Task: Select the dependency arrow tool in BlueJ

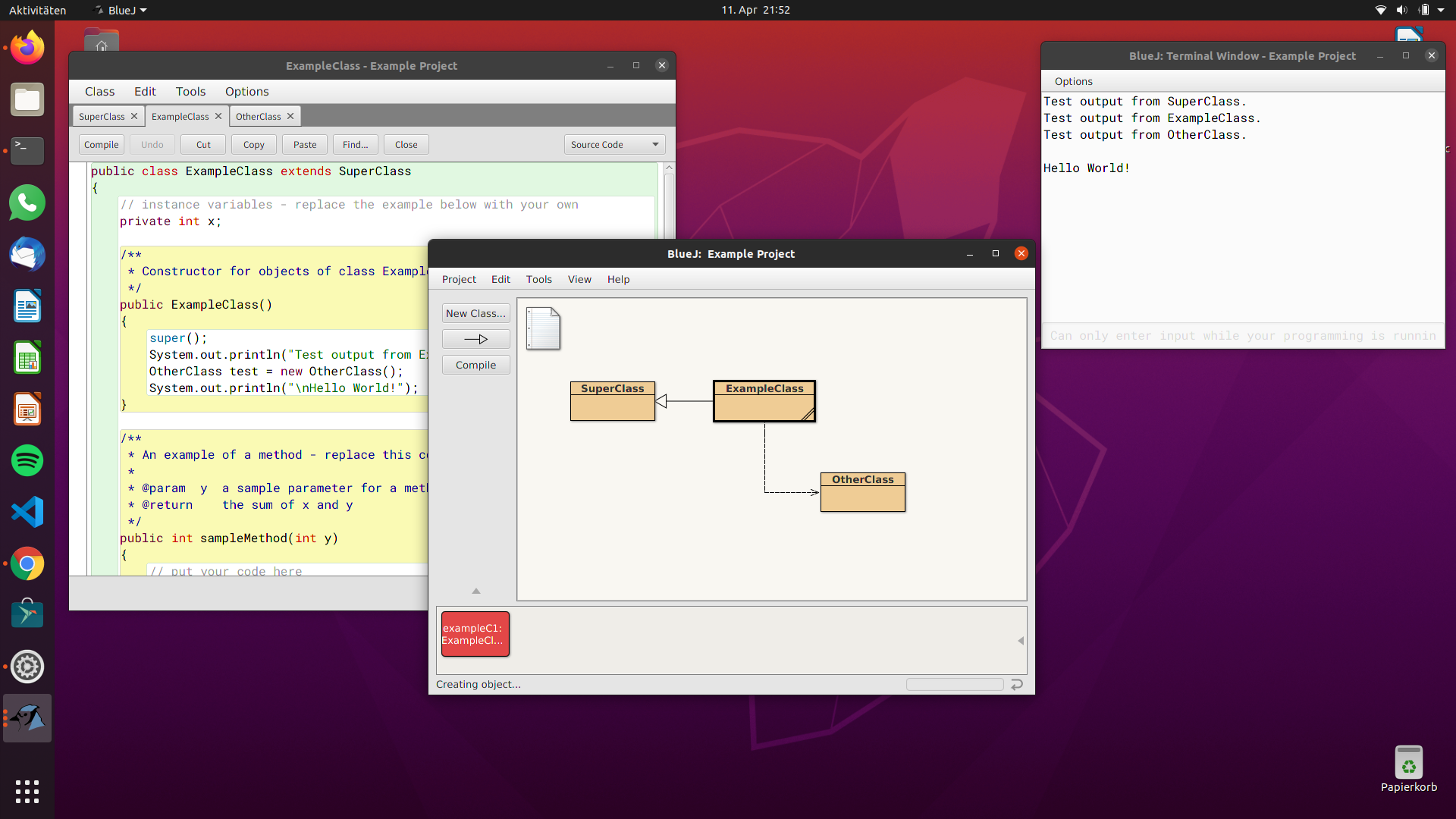Action: pyautogui.click(x=475, y=338)
